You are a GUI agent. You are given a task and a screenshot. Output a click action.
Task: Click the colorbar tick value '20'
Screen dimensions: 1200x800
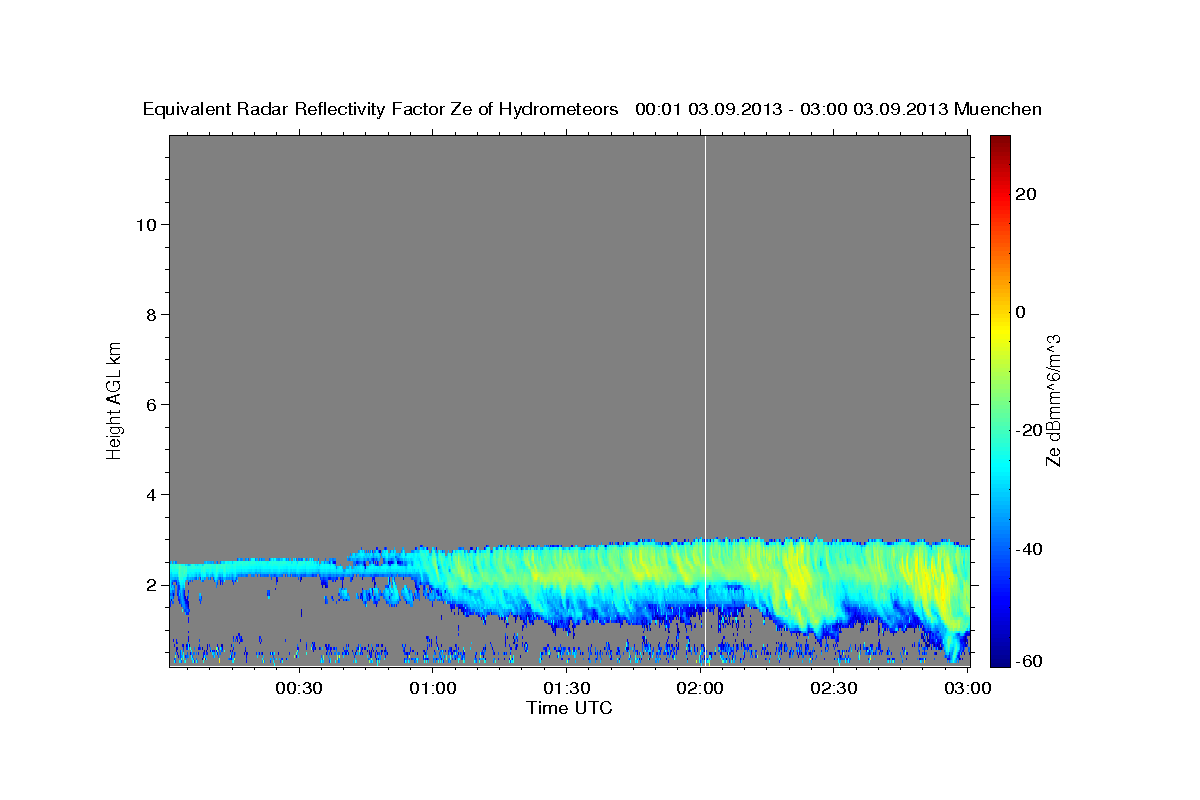tap(1026, 194)
